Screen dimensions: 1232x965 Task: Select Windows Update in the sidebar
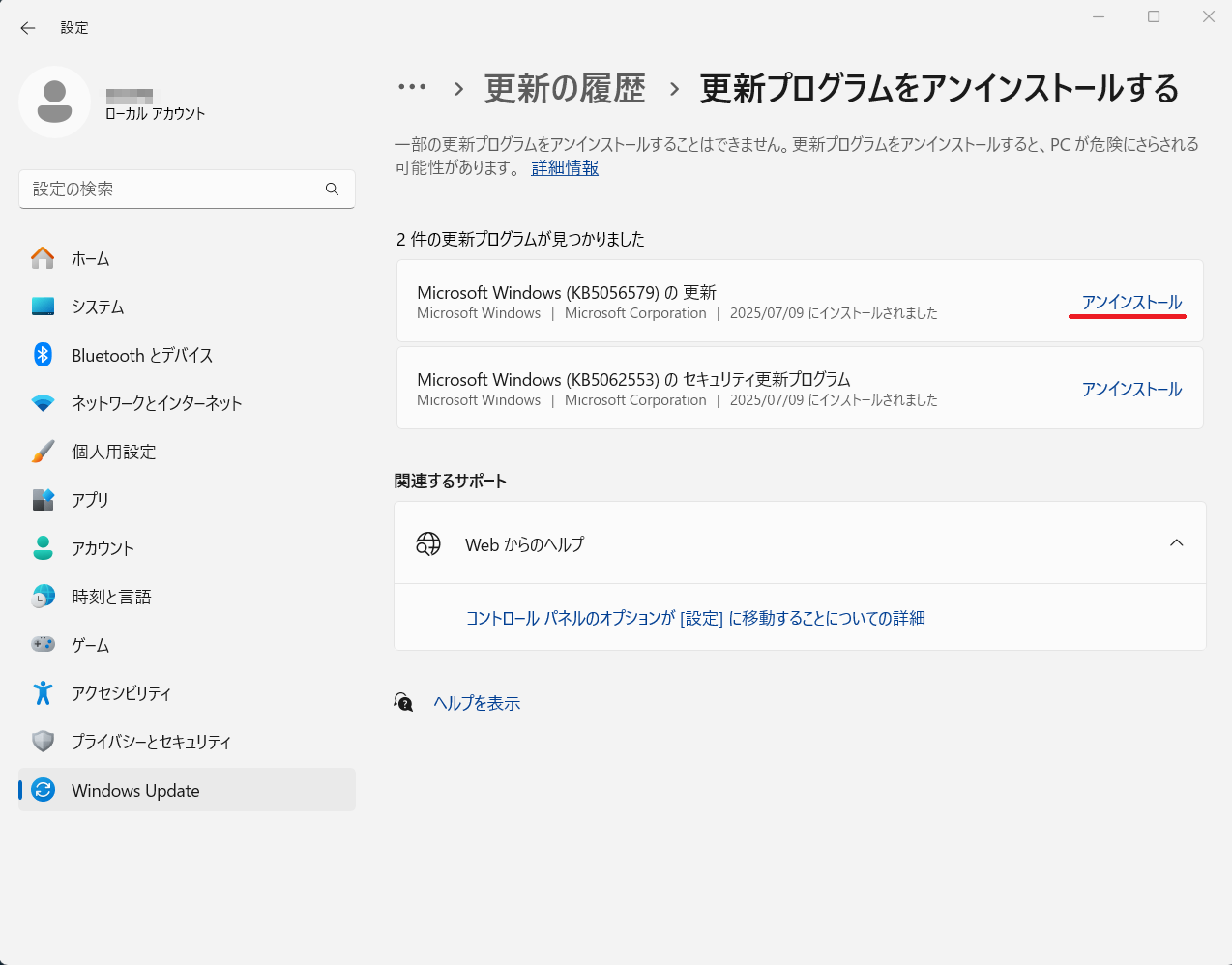pos(187,790)
